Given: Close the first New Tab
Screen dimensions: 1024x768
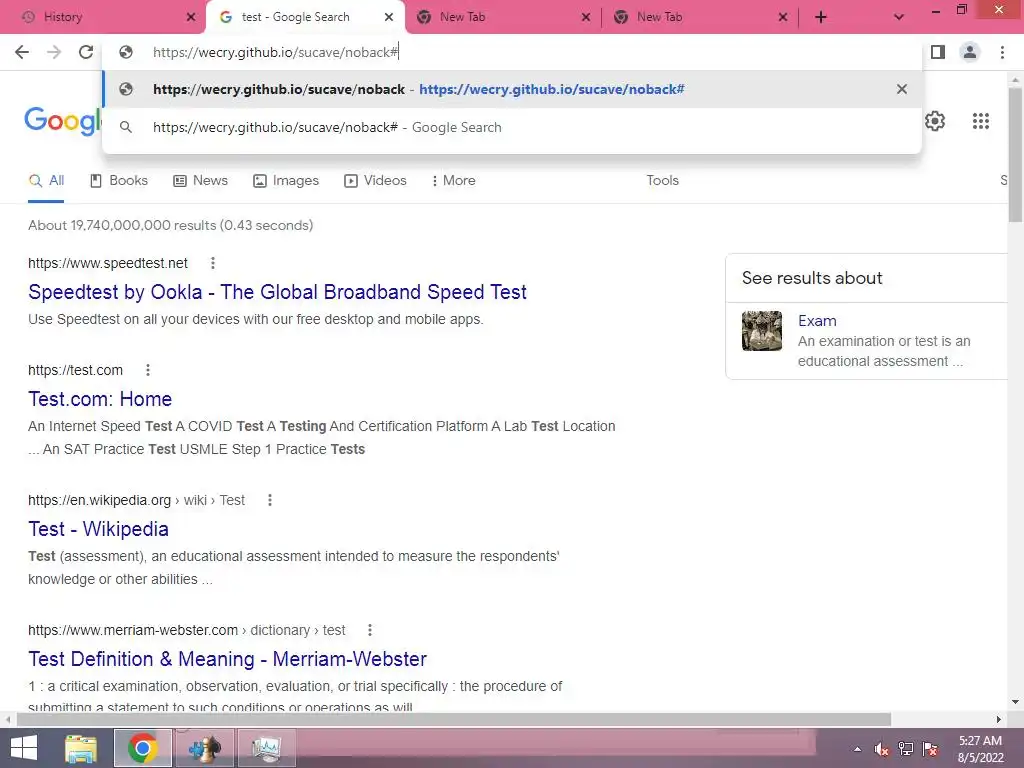Looking at the screenshot, I should pos(585,17).
